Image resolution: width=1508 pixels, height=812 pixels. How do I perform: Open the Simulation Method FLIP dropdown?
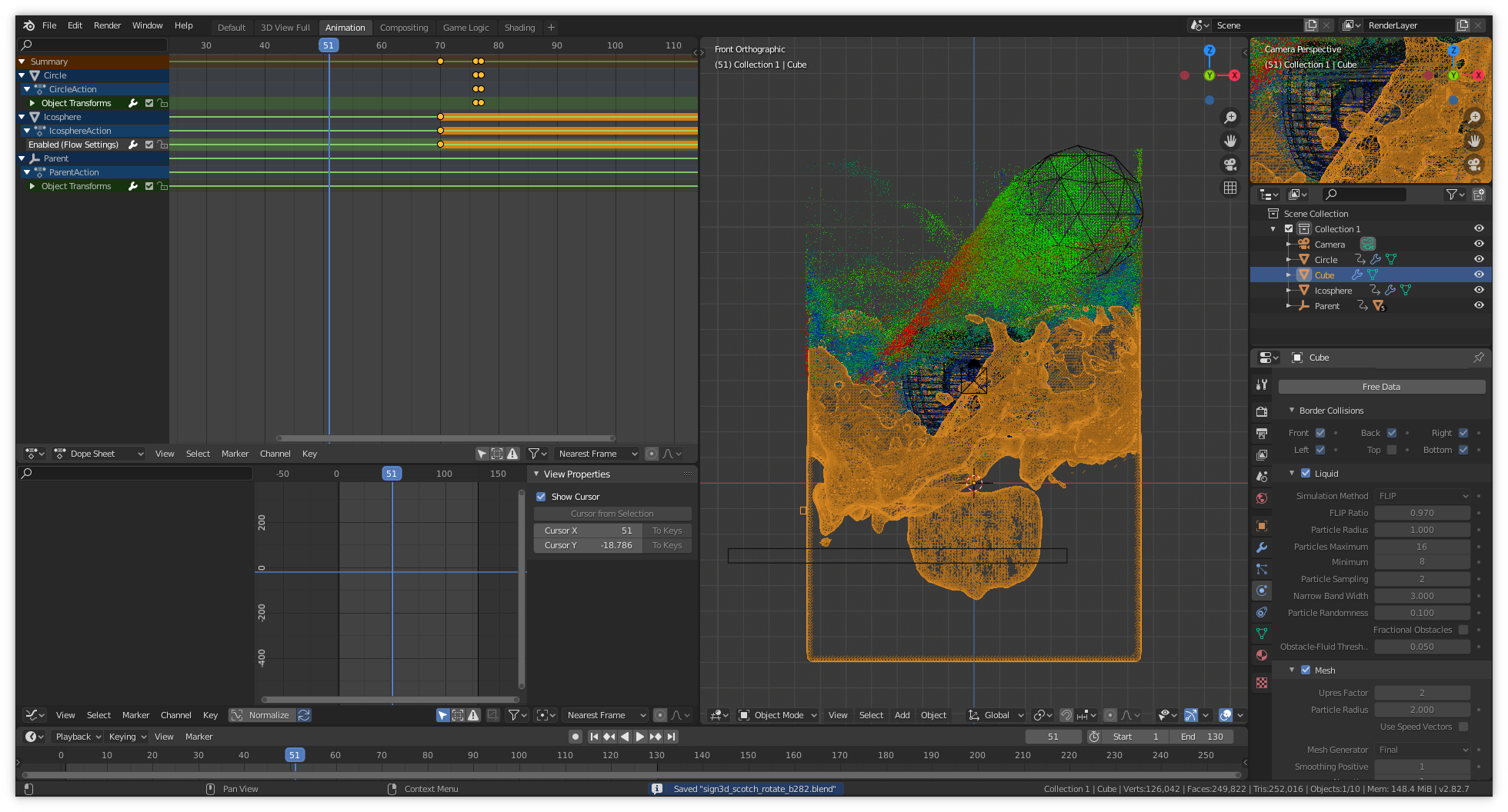point(1423,496)
